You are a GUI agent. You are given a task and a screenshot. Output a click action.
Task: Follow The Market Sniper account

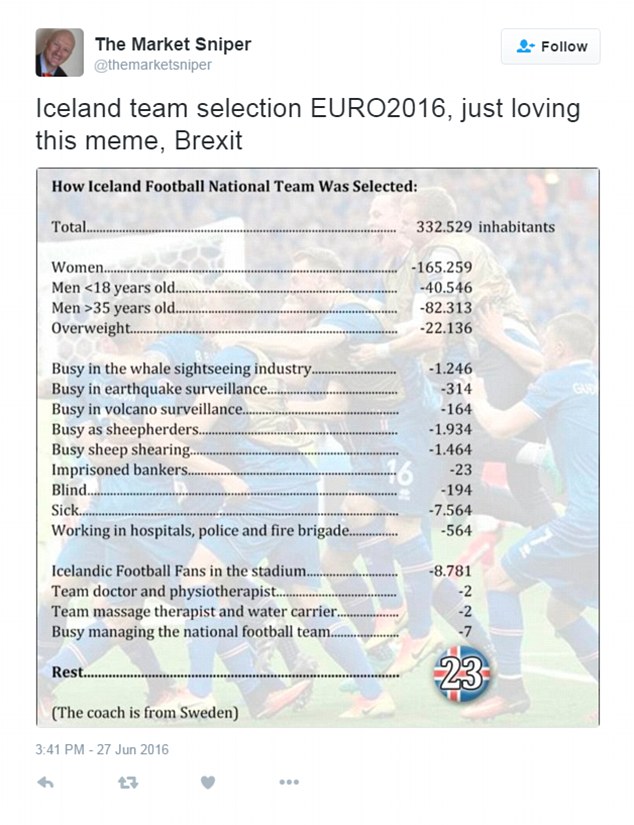coord(552,47)
